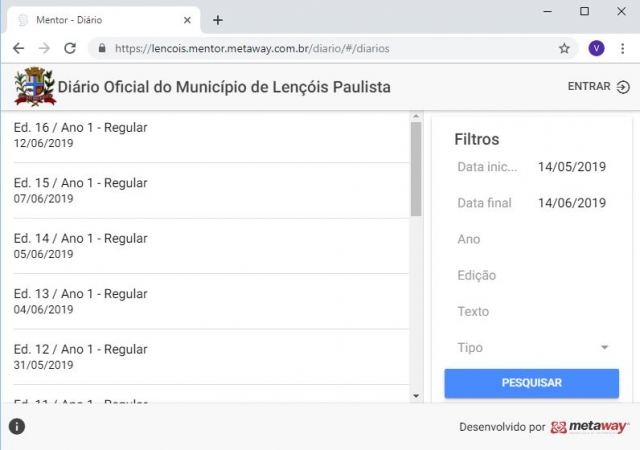
Task: Minimize the browser window
Action: tap(547, 11)
